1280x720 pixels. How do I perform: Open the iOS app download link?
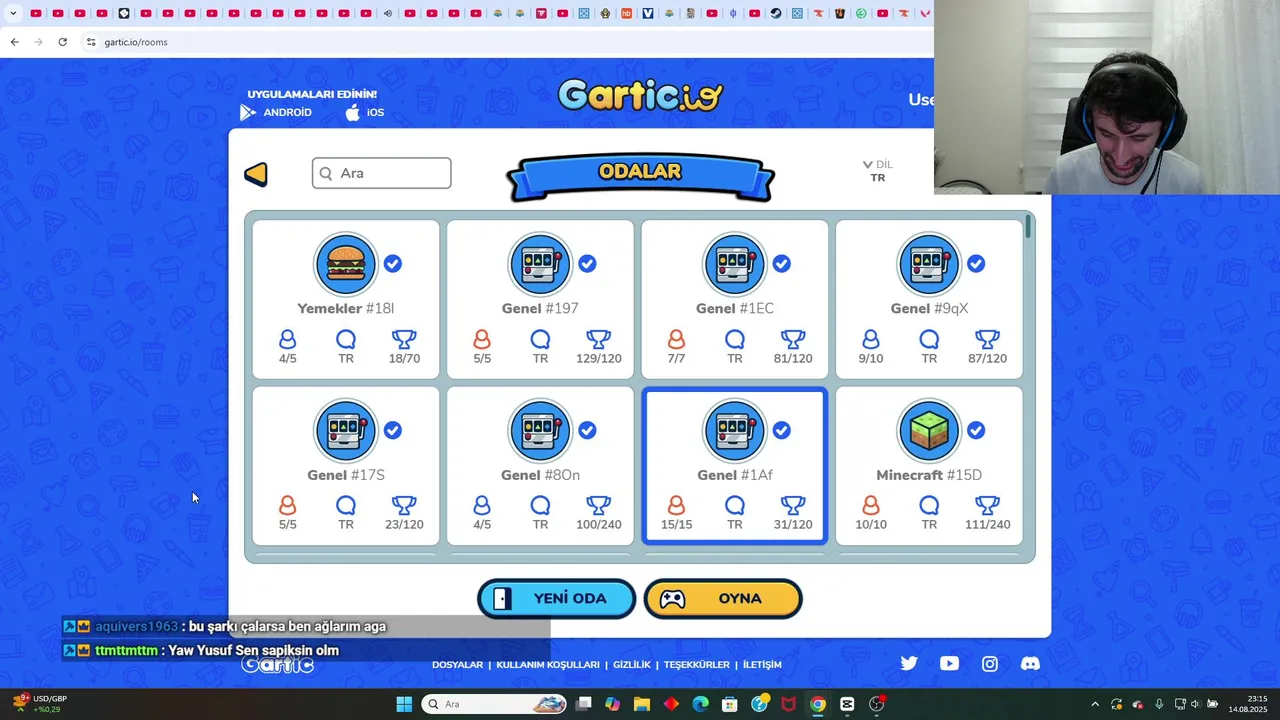365,112
